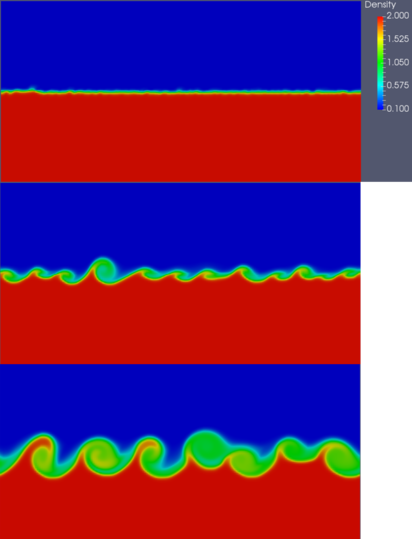412x539 pixels.
Task: Select the blue upper region of middle panel
Action: [x=180, y=223]
